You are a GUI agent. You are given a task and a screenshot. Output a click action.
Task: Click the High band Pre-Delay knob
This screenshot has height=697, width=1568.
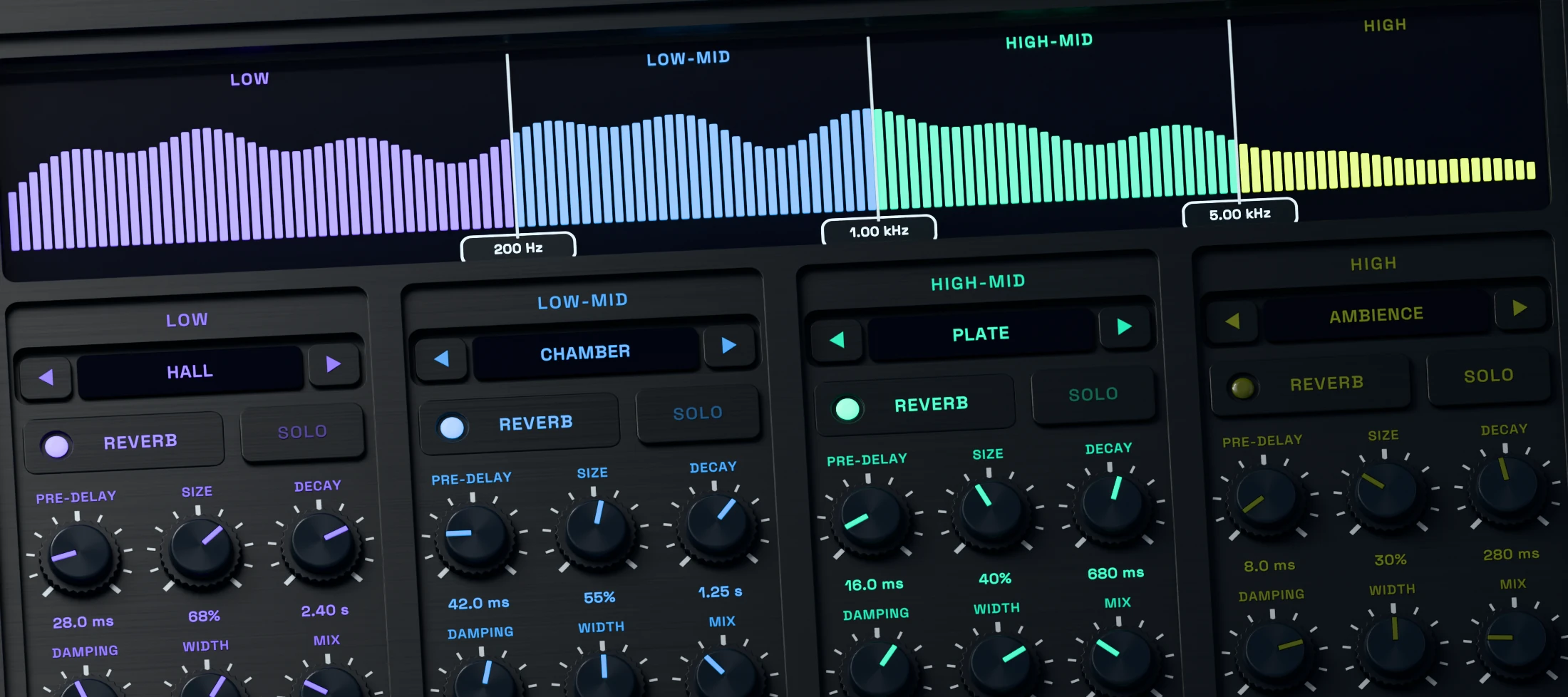pos(1267,498)
